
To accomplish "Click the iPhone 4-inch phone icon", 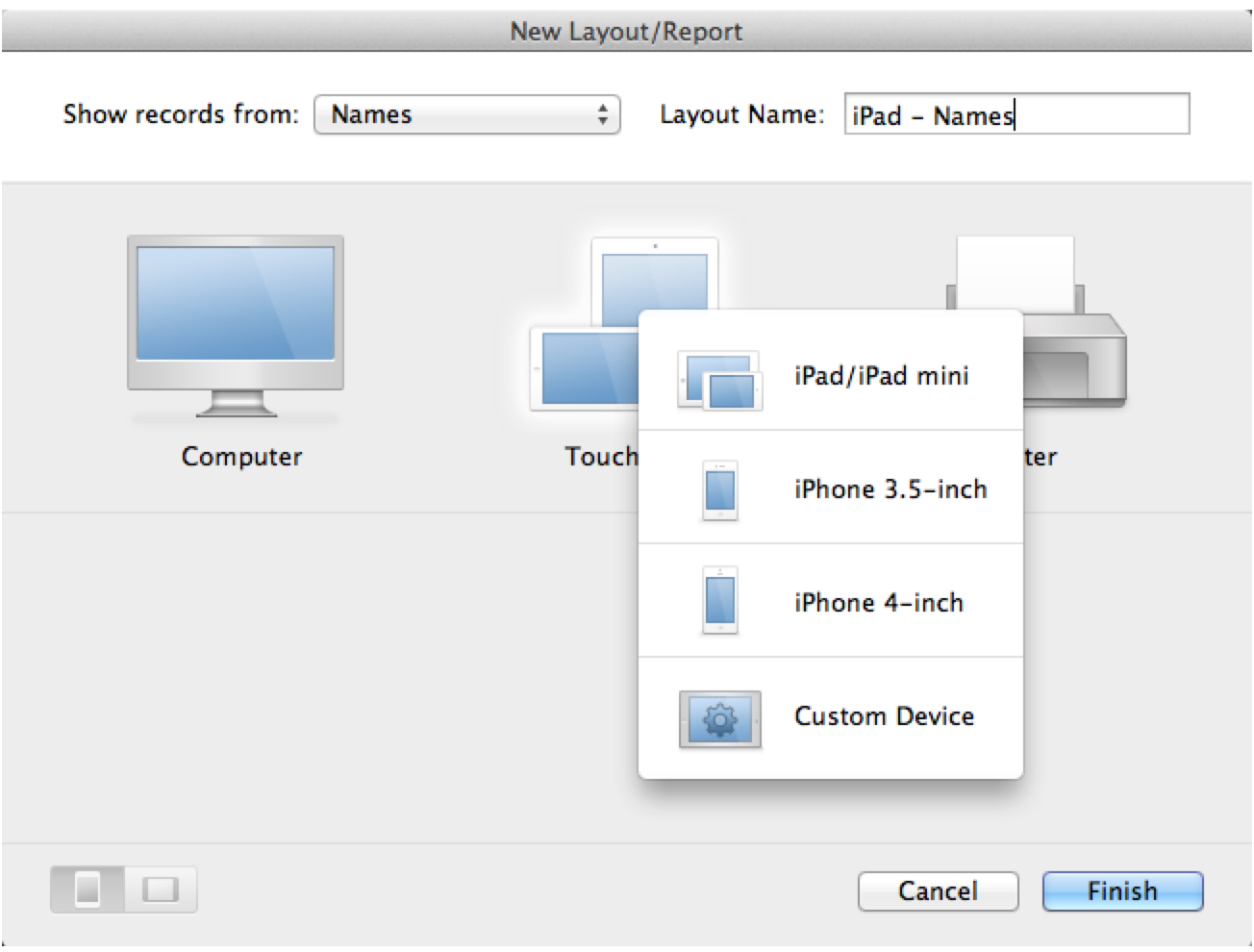I will click(x=719, y=602).
